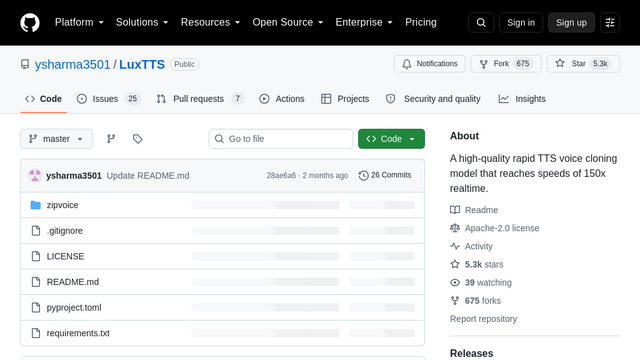Click the requirements.txt file icon

click(x=36, y=333)
